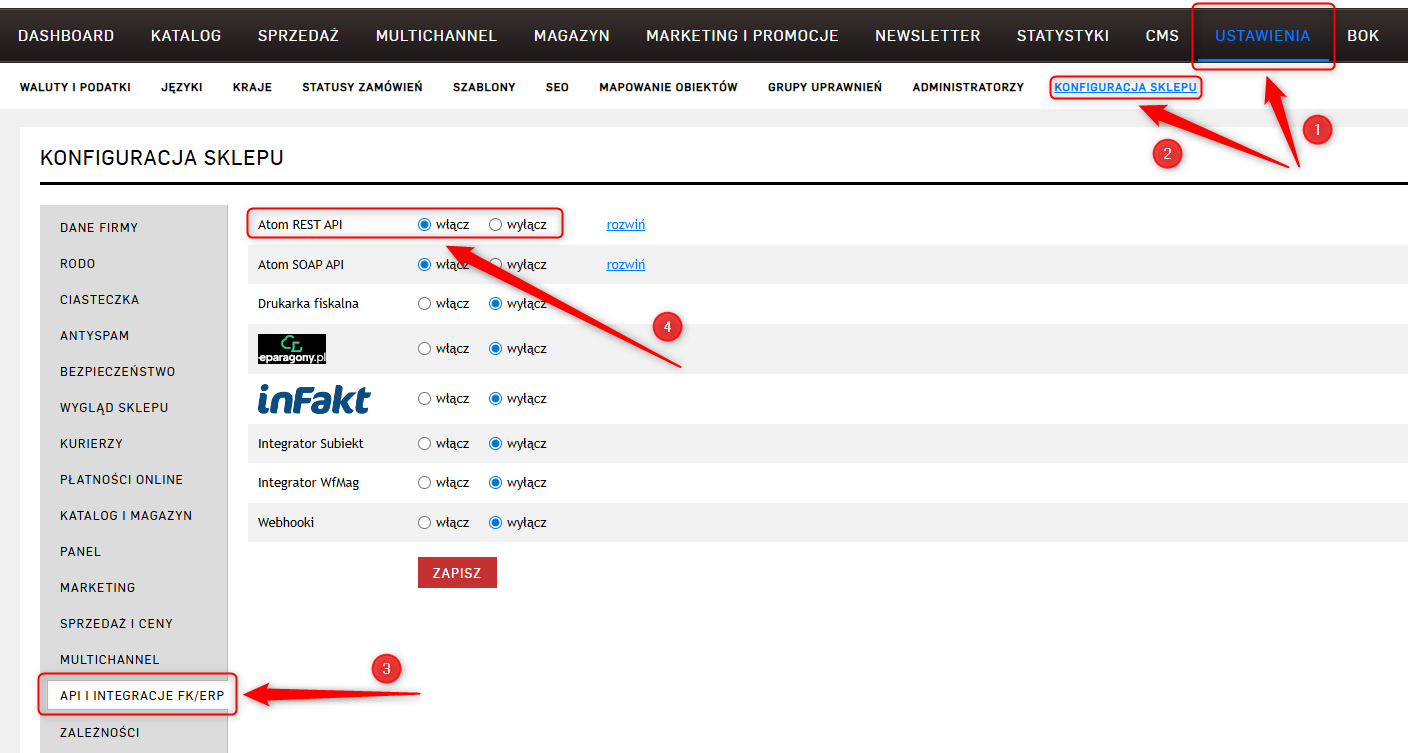Click the inFakt logo

point(314,399)
